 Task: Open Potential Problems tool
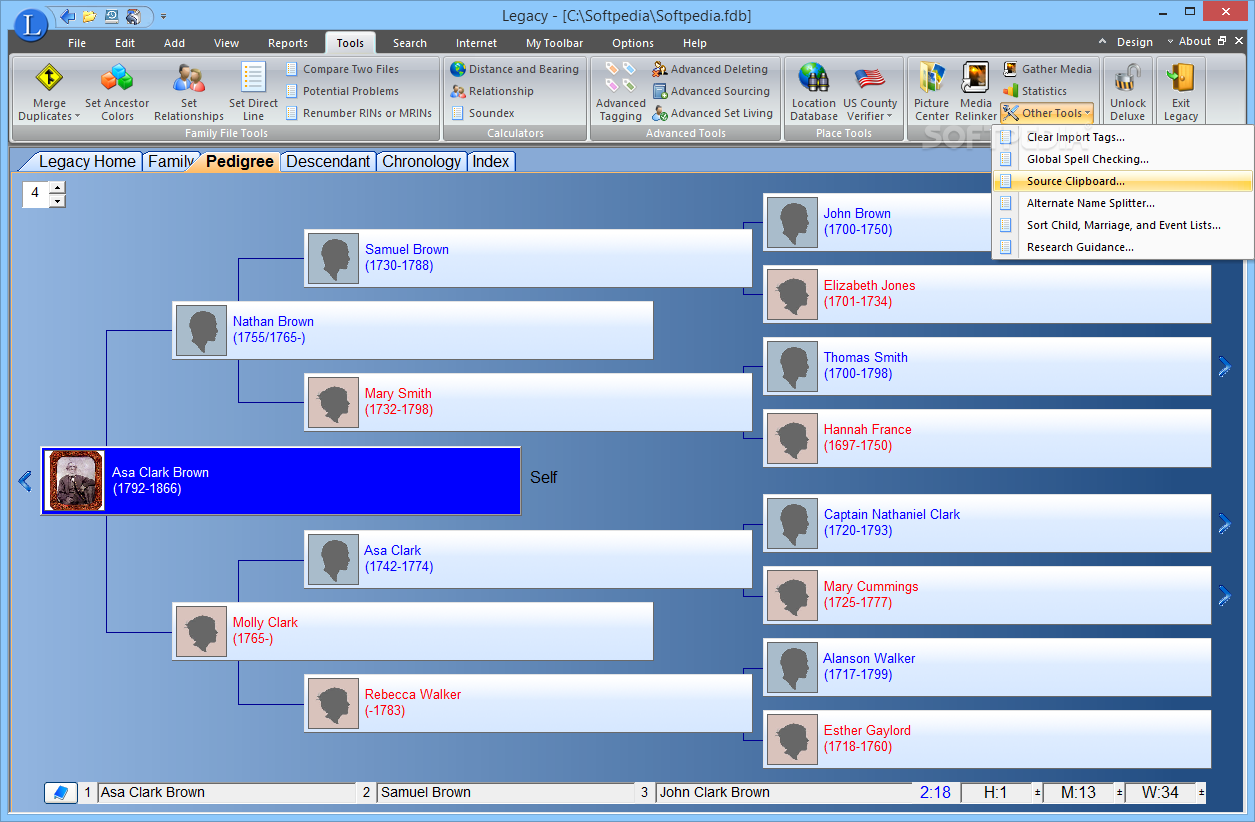340,91
